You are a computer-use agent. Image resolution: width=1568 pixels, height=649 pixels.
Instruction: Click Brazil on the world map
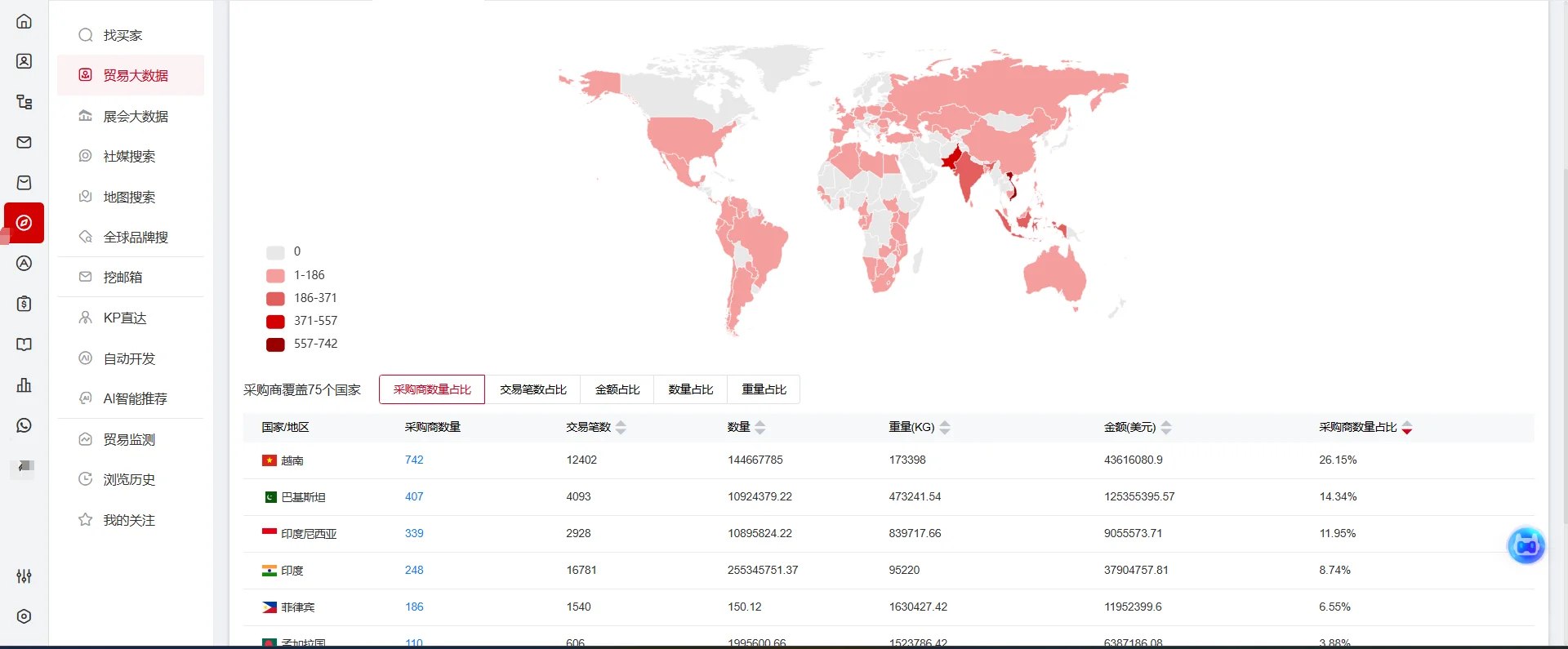[x=761, y=241]
